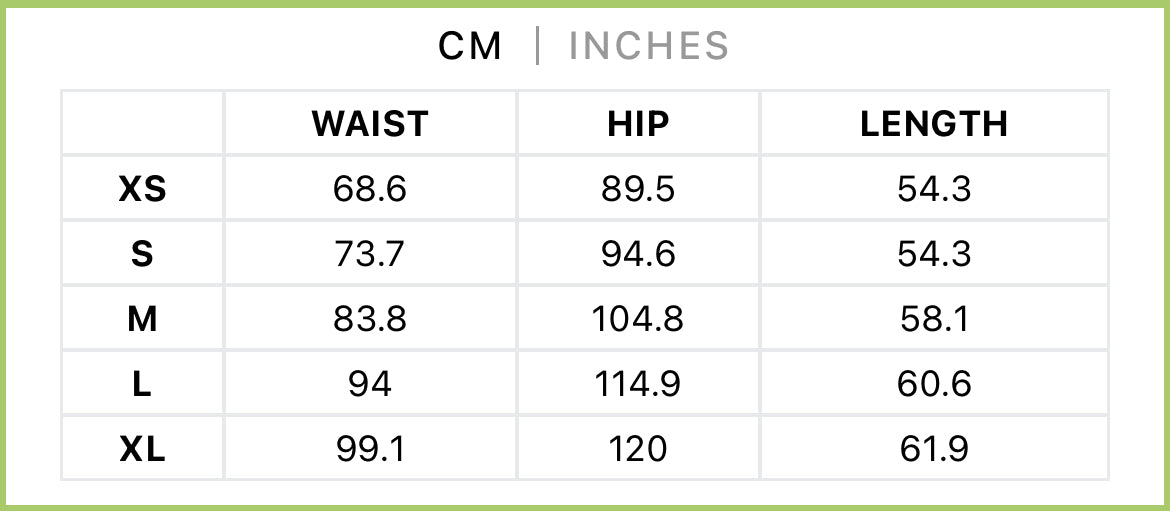Select the XS size row label
This screenshot has height=511, width=1170.
click(x=143, y=189)
